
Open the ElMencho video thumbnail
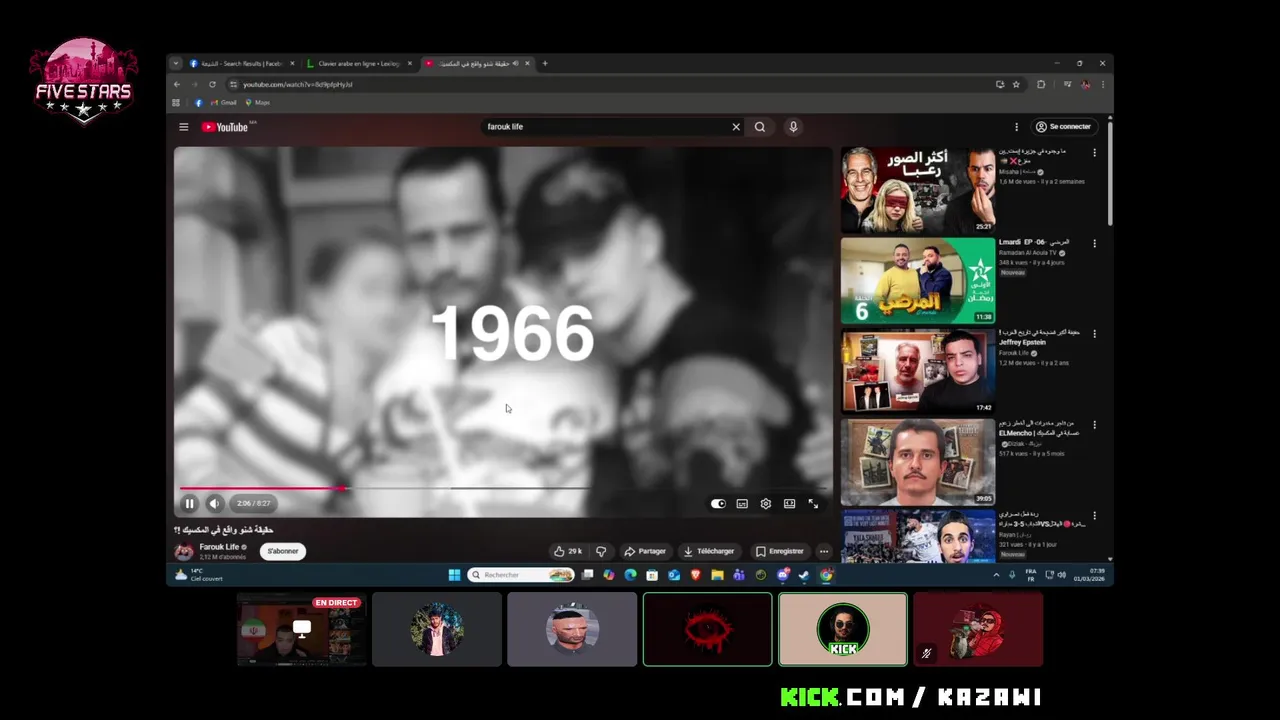pyautogui.click(x=918, y=462)
